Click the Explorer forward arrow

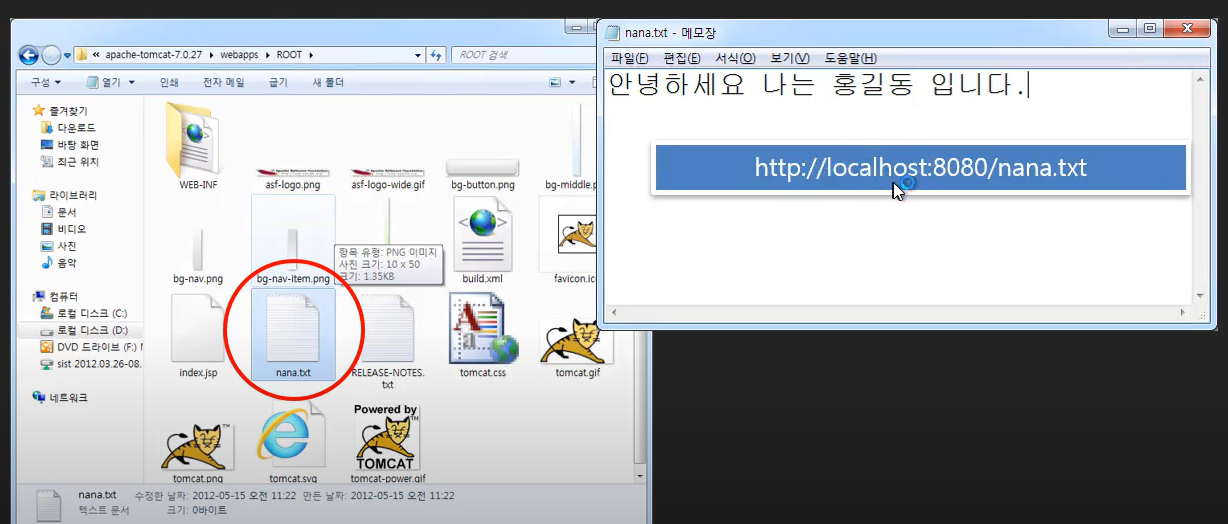click(x=50, y=54)
